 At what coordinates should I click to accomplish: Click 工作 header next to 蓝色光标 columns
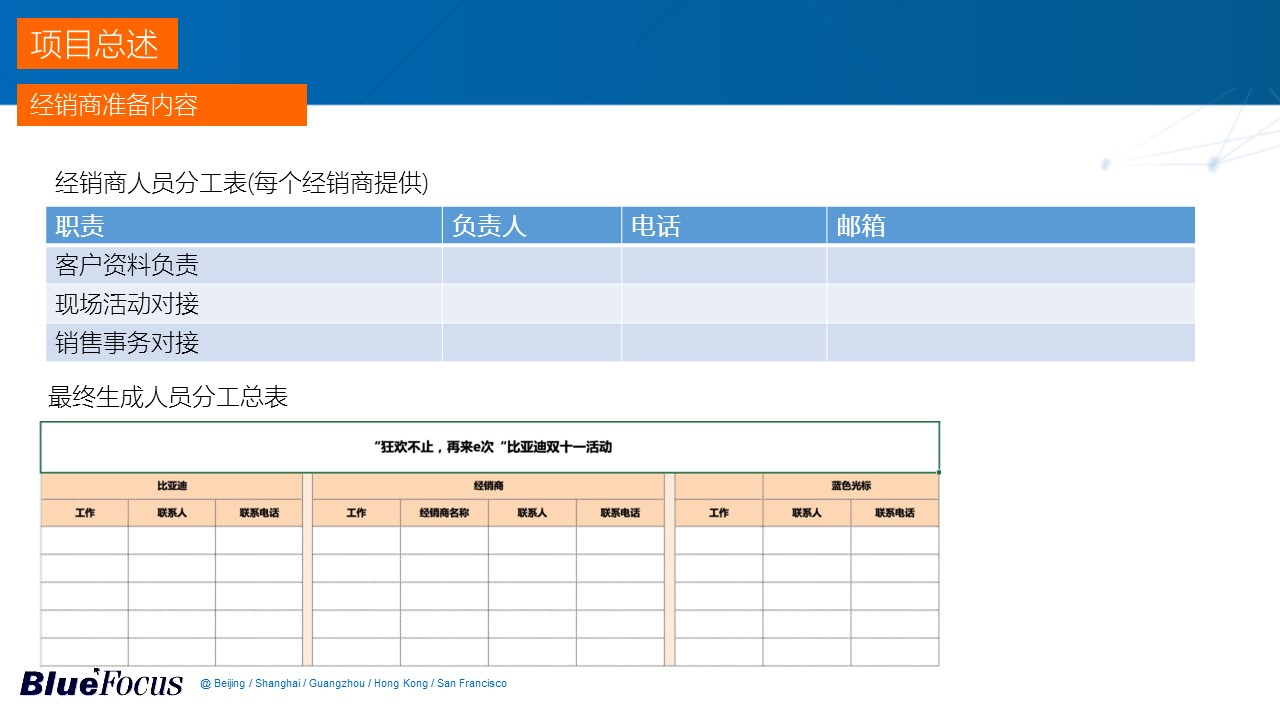tap(719, 513)
